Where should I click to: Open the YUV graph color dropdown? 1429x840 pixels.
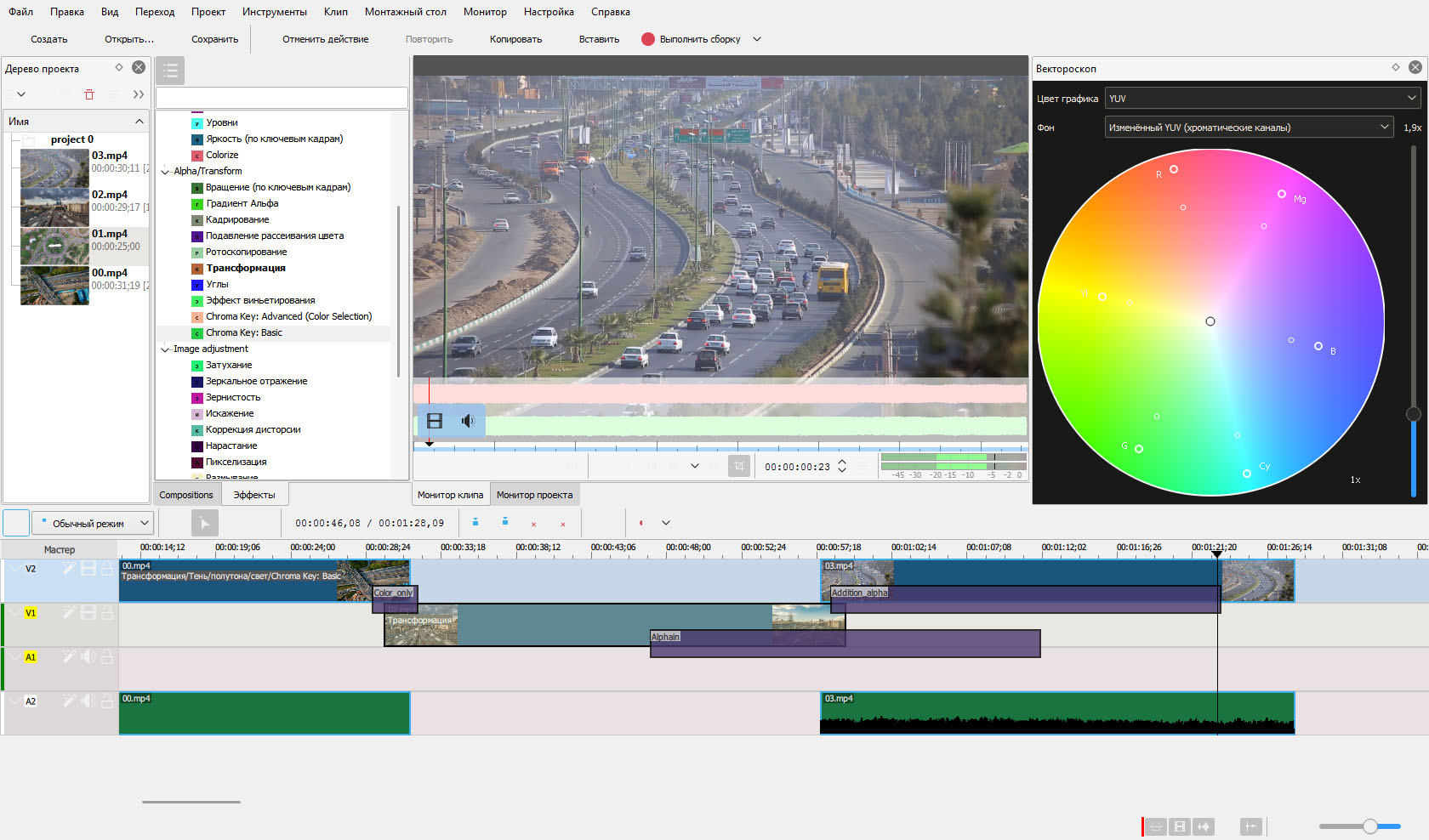pos(1263,99)
